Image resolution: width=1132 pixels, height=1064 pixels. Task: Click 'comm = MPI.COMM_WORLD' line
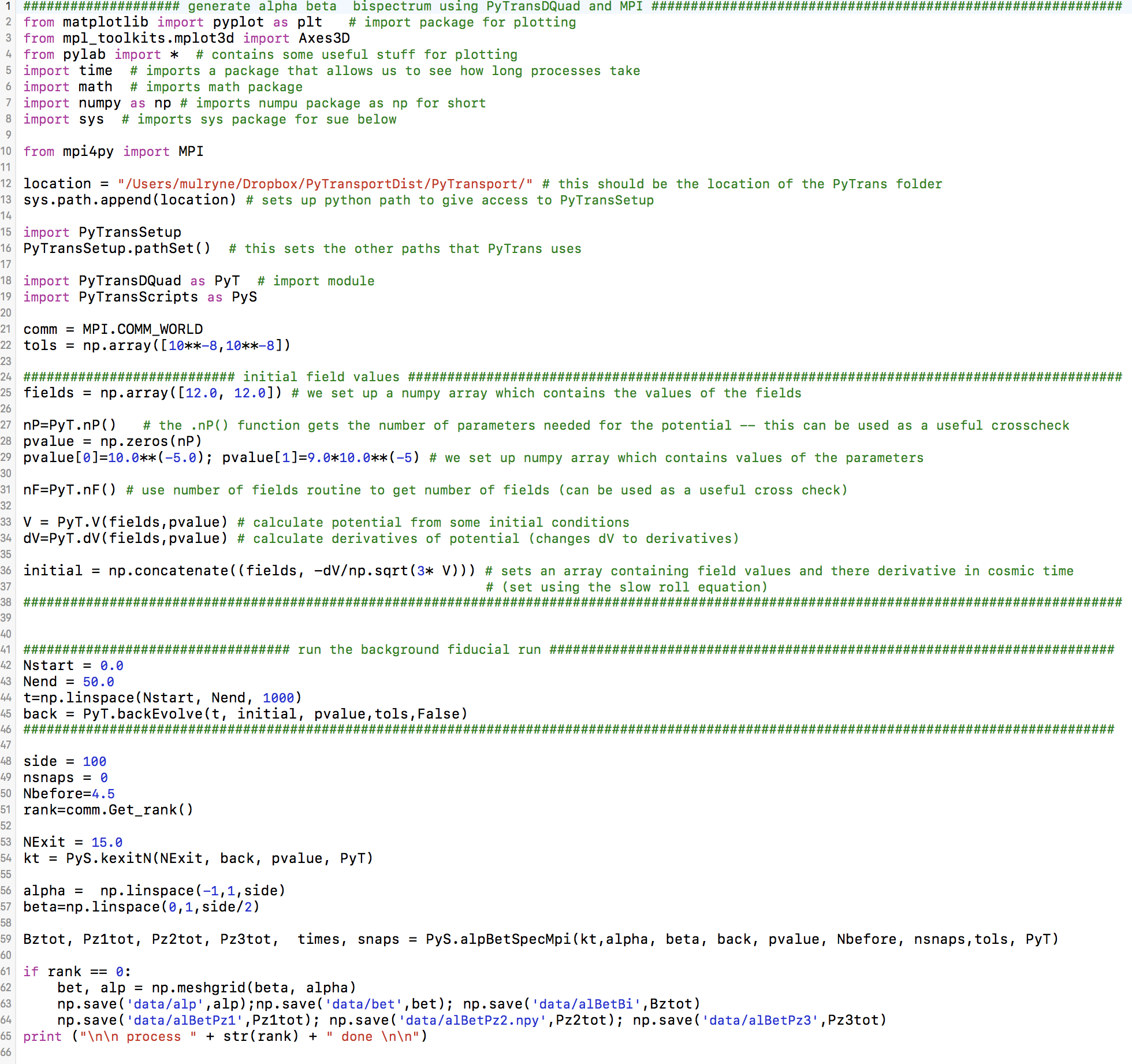tap(113, 329)
